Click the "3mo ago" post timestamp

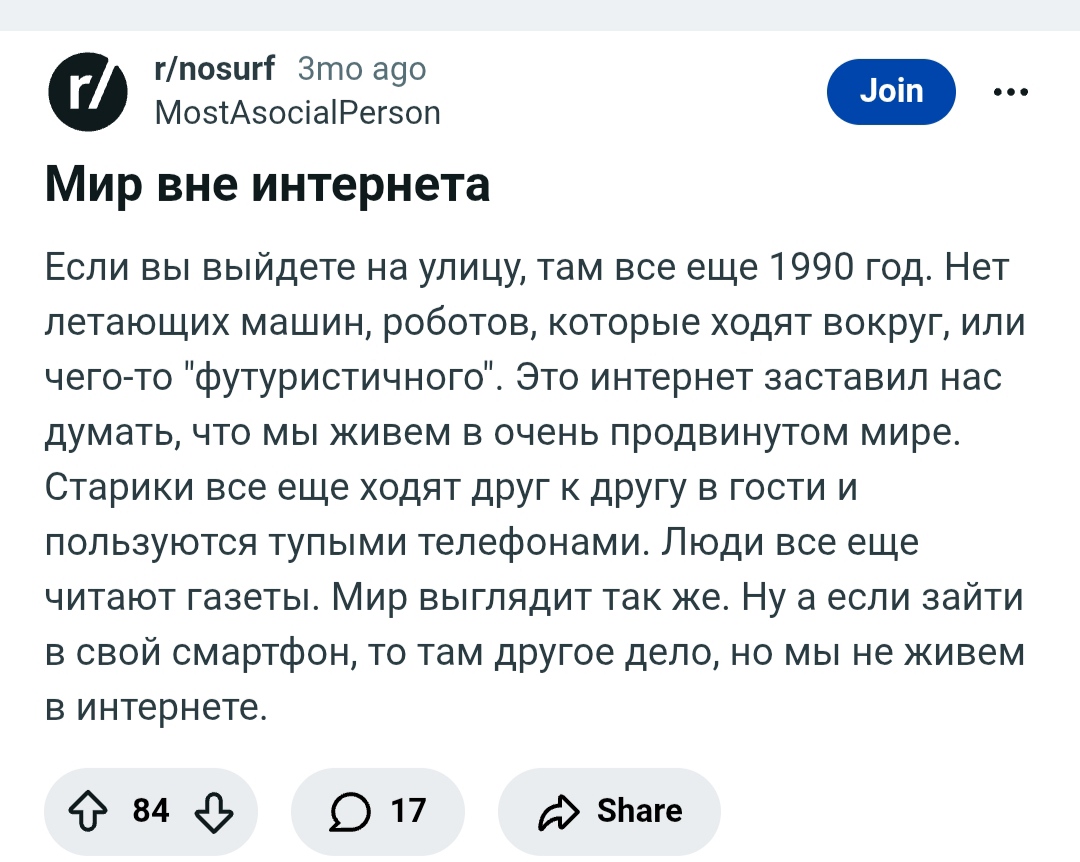(362, 69)
